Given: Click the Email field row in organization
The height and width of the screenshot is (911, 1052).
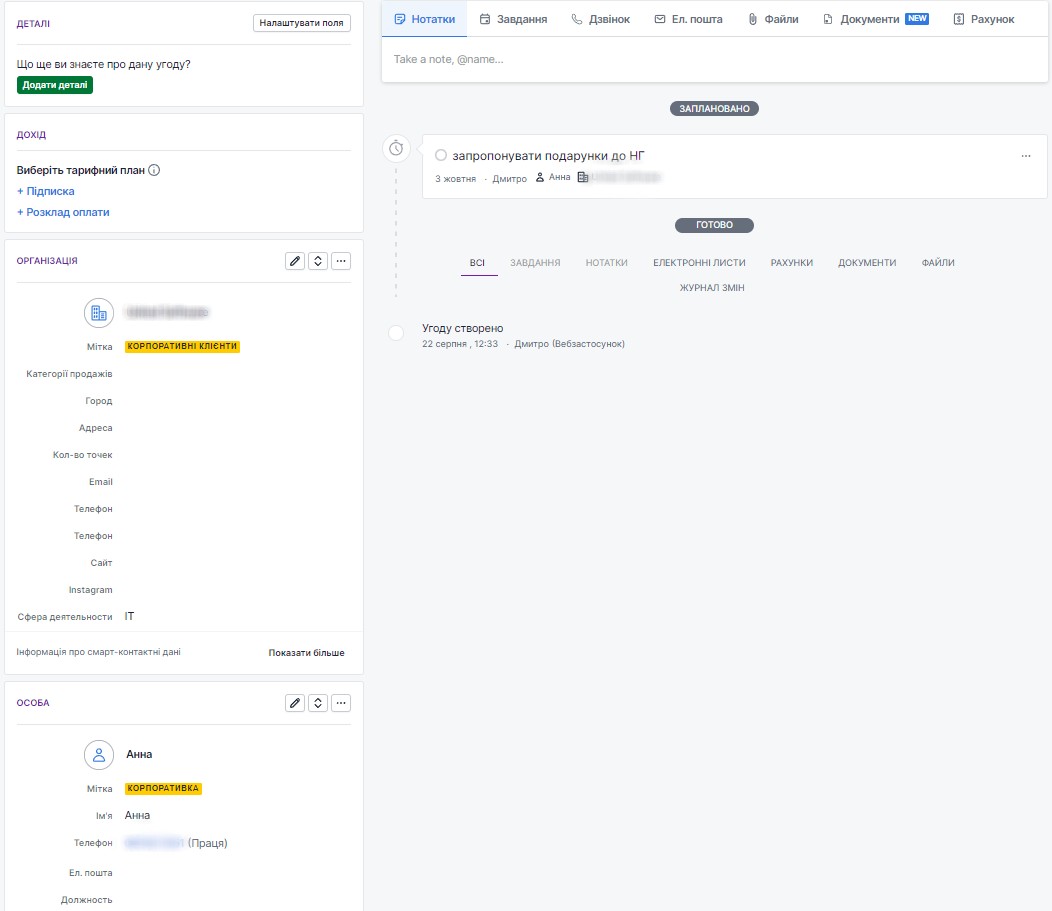Looking at the screenshot, I should (184, 482).
